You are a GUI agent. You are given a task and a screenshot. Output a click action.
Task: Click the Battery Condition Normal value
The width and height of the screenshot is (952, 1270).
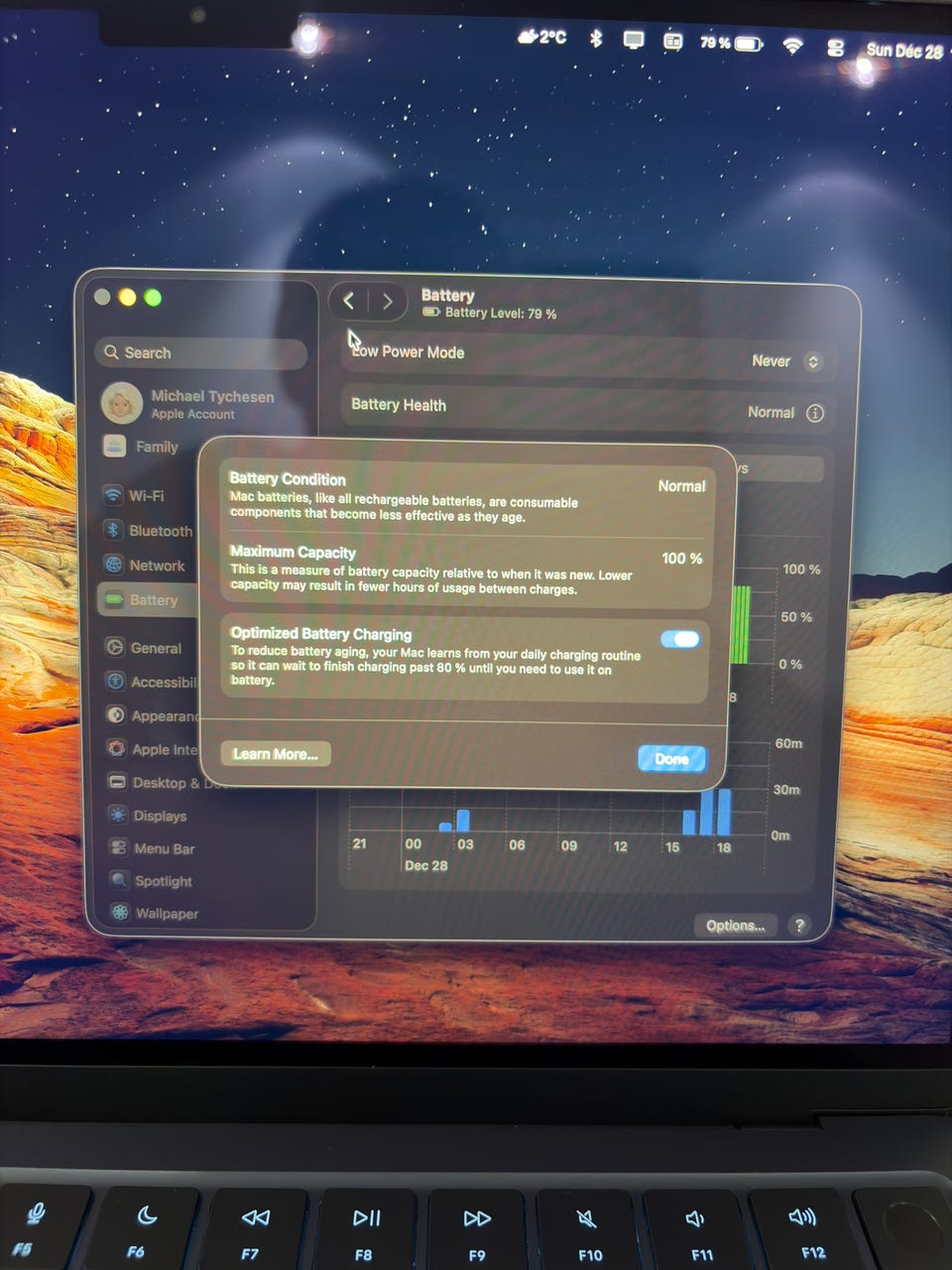(x=681, y=486)
